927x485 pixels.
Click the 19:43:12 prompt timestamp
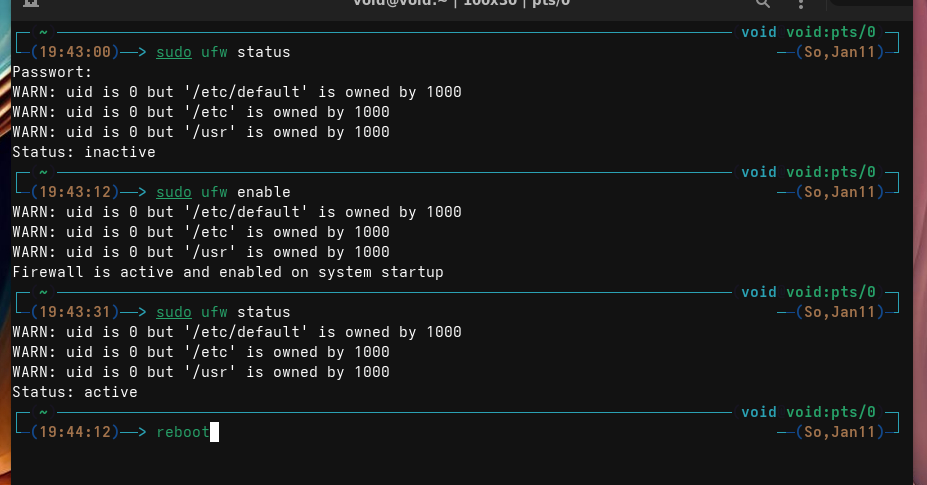click(75, 192)
